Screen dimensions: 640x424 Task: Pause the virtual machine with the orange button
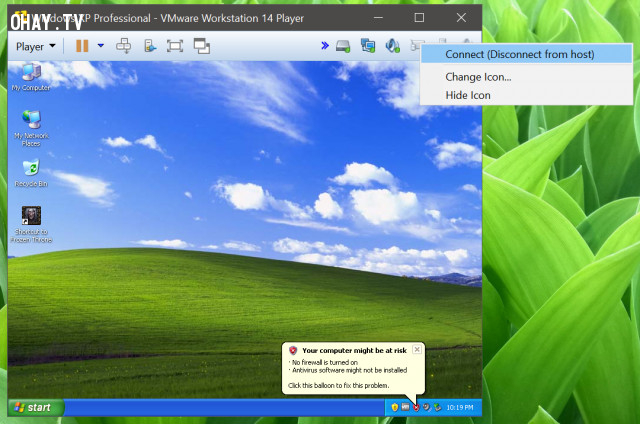(82, 46)
